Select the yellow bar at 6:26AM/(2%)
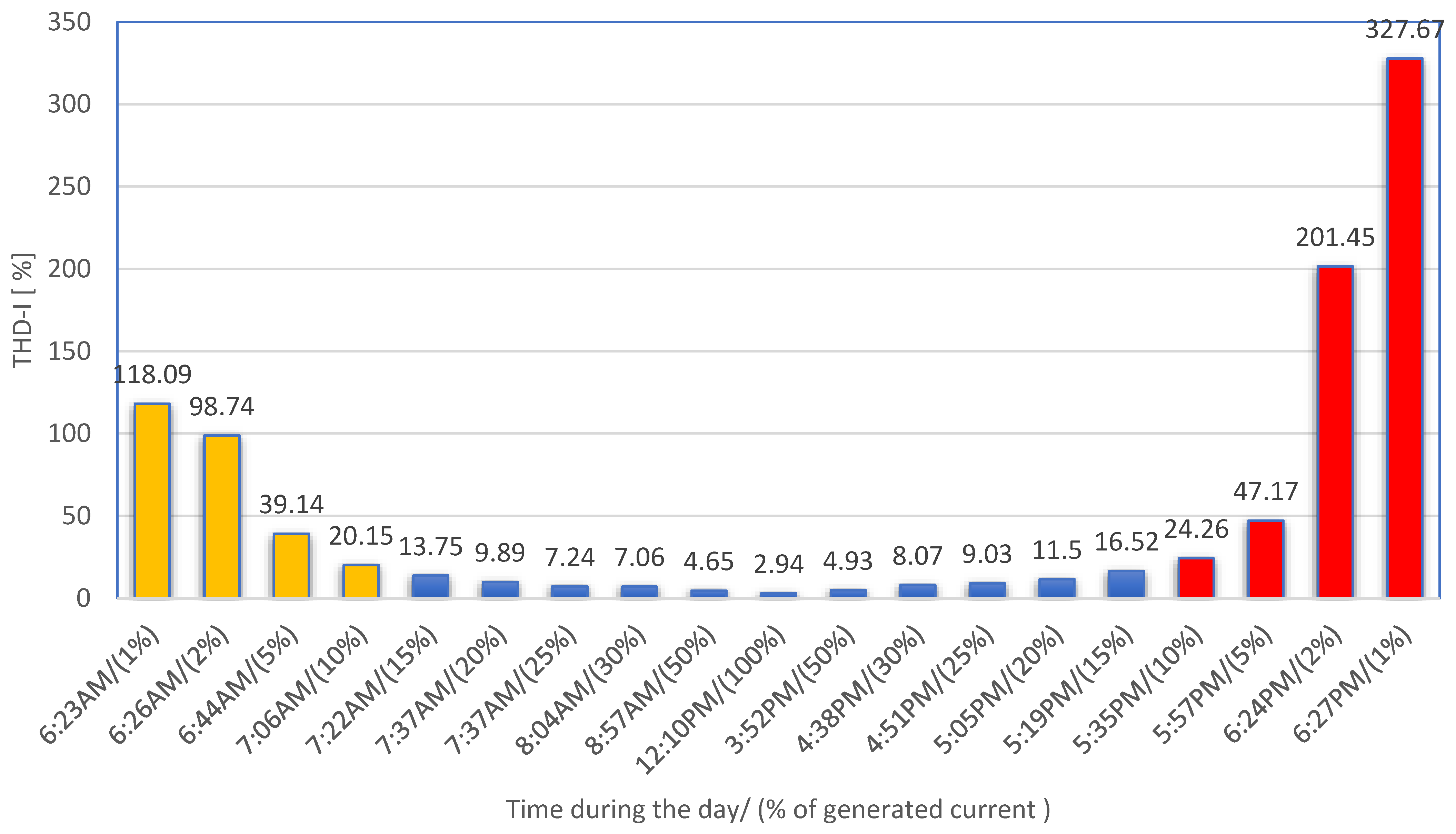The image size is (1456, 834). tap(222, 517)
